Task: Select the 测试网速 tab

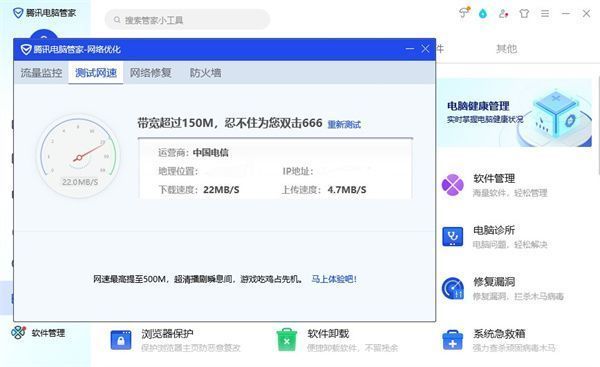Action: point(96,73)
